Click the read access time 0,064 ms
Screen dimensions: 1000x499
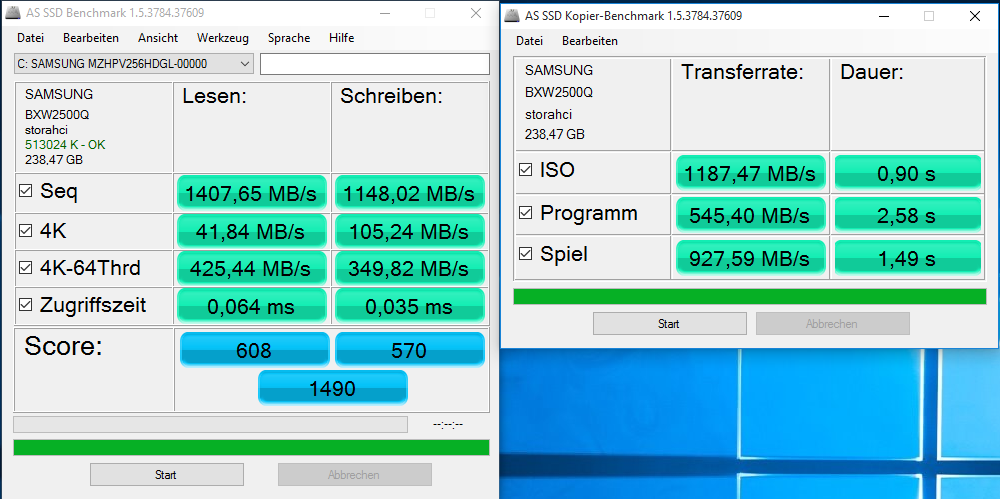tap(251, 306)
